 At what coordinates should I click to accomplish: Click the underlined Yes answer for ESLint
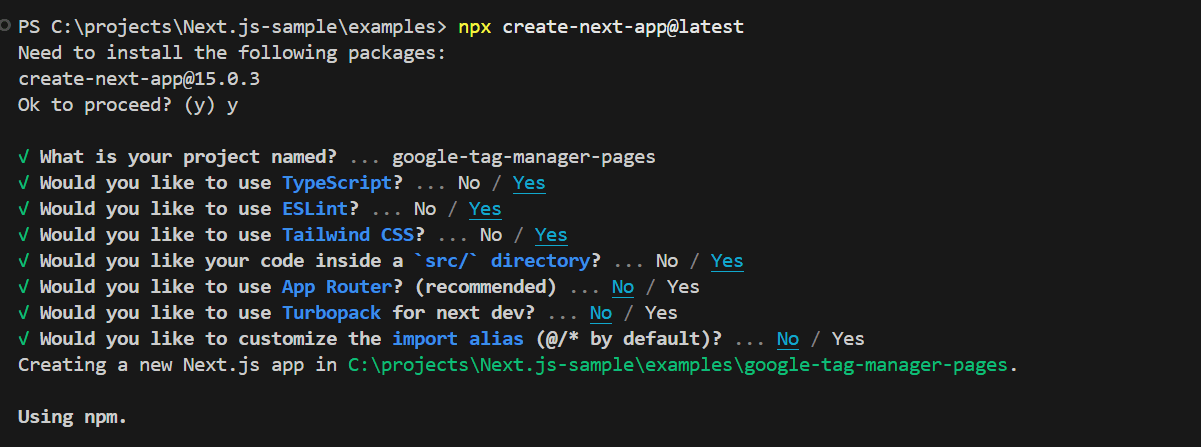point(485,209)
